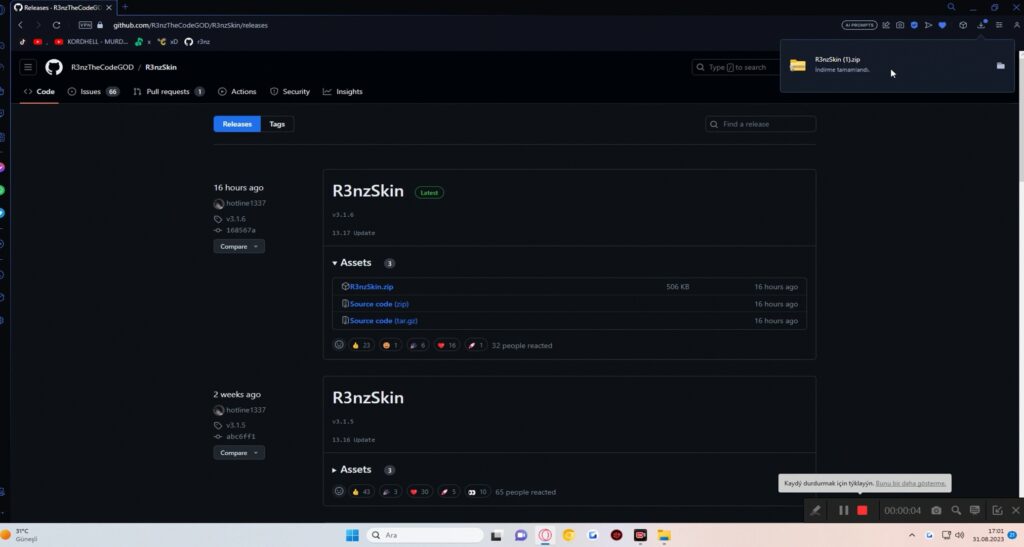The height and width of the screenshot is (547, 1024).
Task: Open Compare dropdown for v3.1.6 release
Action: (x=239, y=247)
